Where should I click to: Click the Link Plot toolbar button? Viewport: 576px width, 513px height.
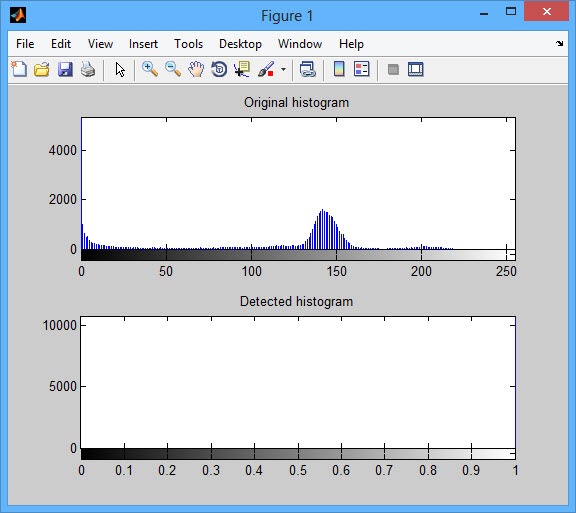pyautogui.click(x=307, y=69)
